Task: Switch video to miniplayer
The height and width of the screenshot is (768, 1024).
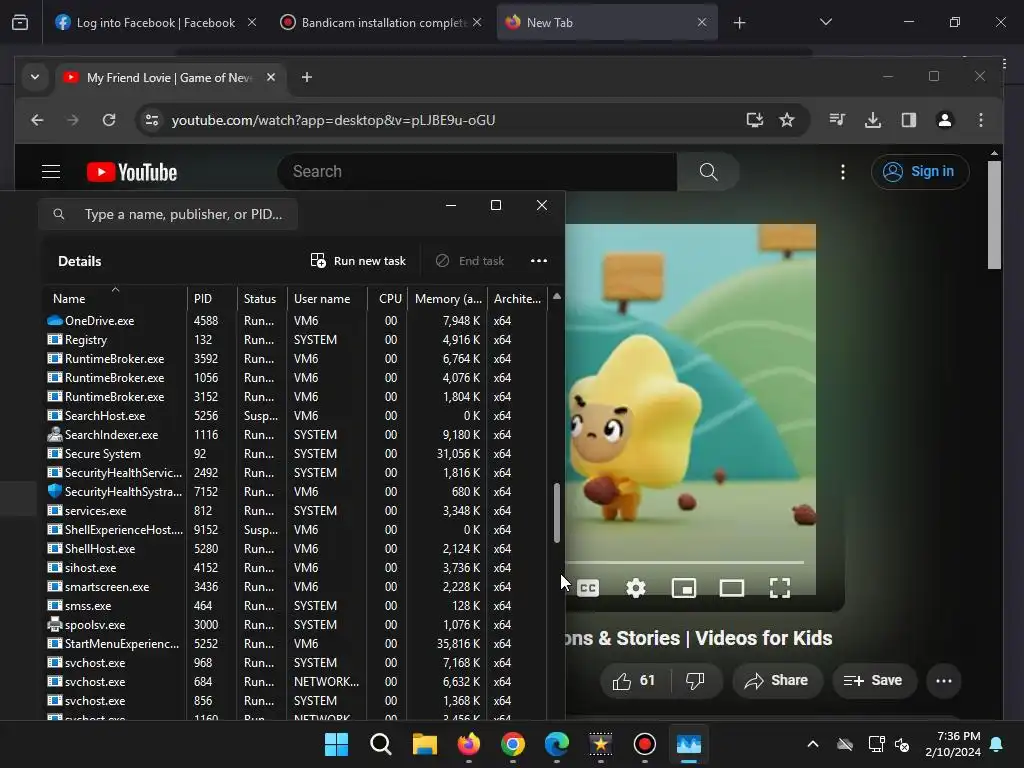Action: point(684,588)
